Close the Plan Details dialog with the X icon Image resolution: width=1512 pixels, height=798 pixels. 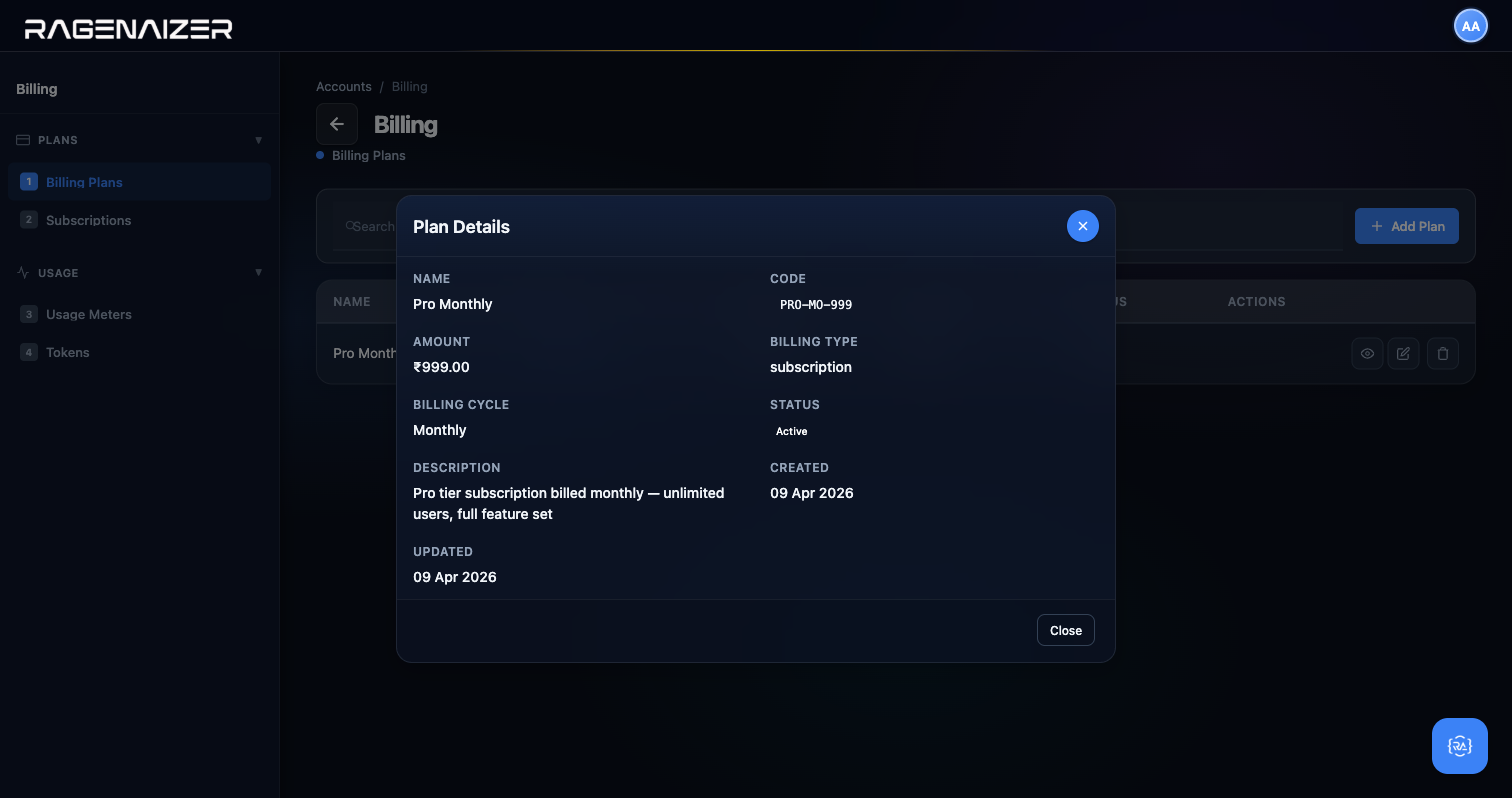click(1083, 226)
